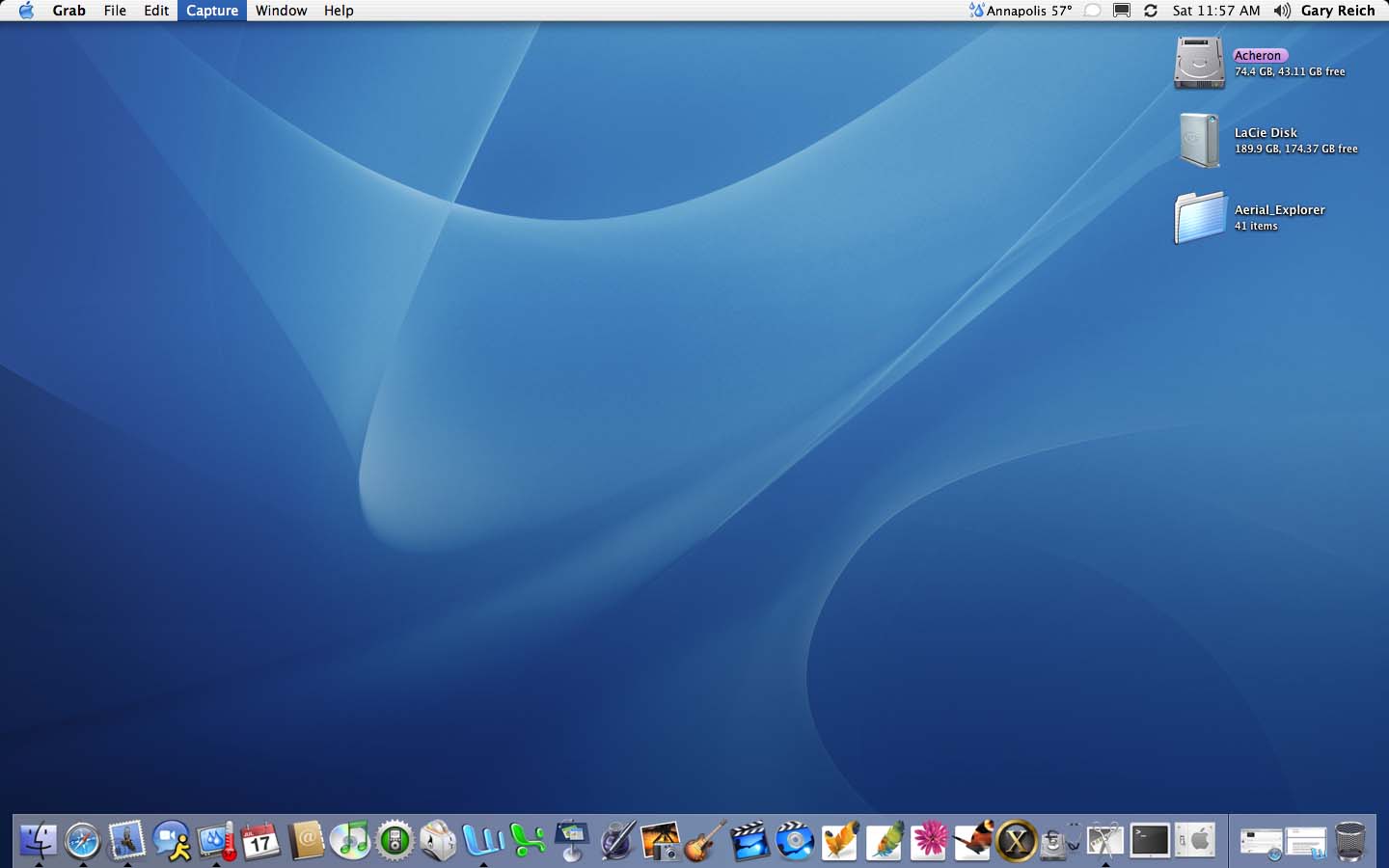Open Address Book in the dock
The width and height of the screenshot is (1389, 868).
[306, 840]
